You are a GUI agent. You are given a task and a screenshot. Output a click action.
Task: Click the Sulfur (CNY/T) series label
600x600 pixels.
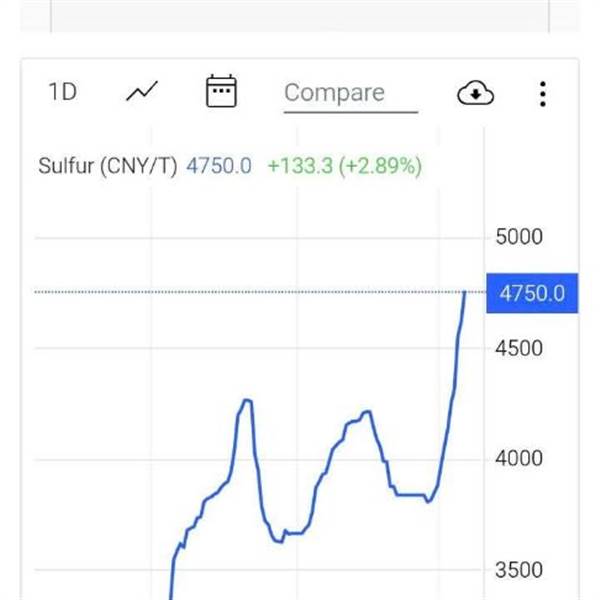click(x=107, y=166)
